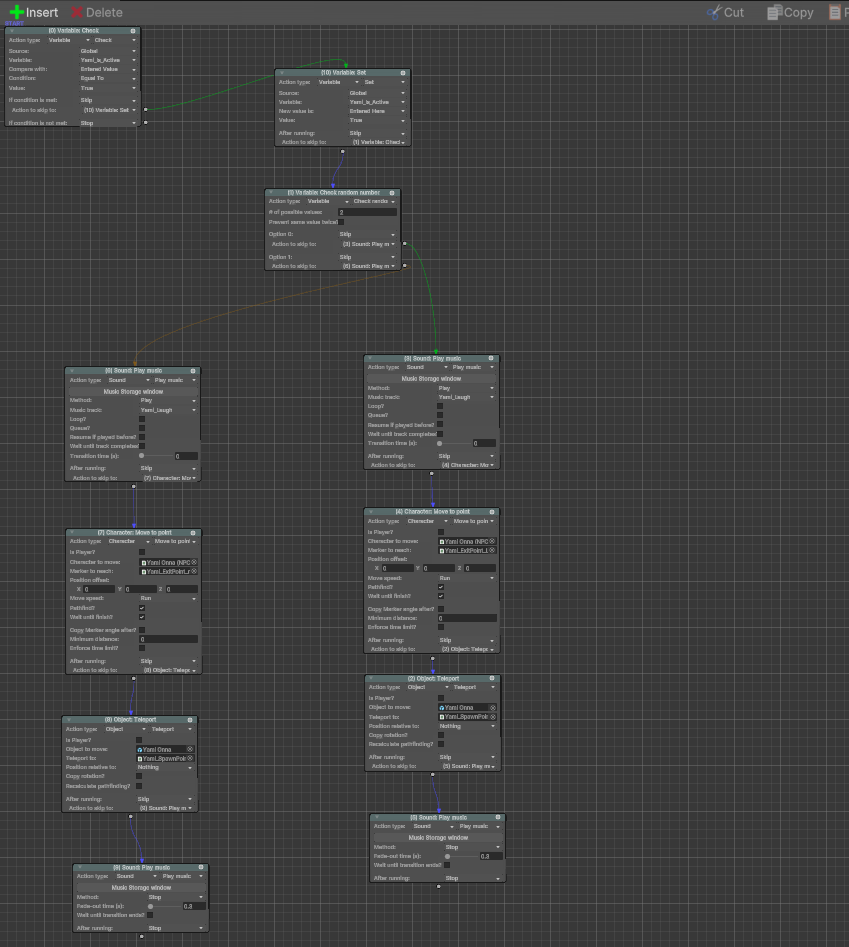Screen dimensions: 849x947
Task: Uncheck Pathfind? in node (7) Character: Move
Action: pyautogui.click(x=142, y=608)
